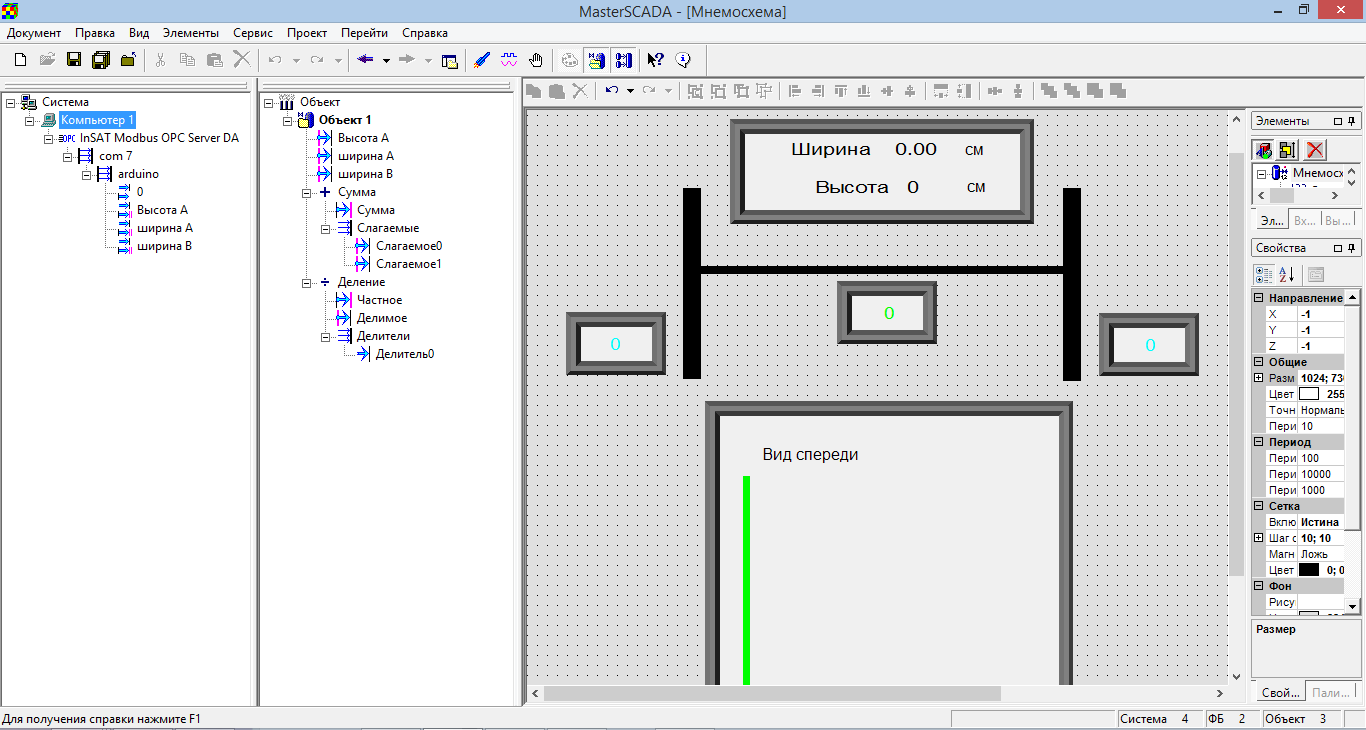
Task: Click the back navigation arrow icon
Action: tap(365, 60)
